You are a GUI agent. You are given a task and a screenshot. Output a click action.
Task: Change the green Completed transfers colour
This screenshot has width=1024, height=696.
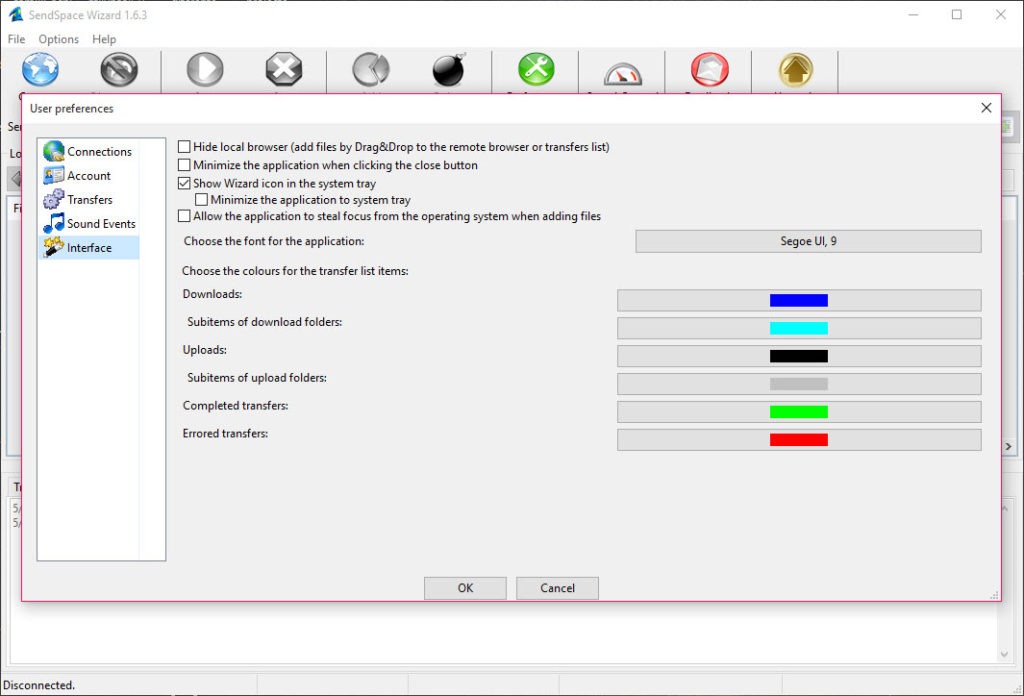pos(799,411)
